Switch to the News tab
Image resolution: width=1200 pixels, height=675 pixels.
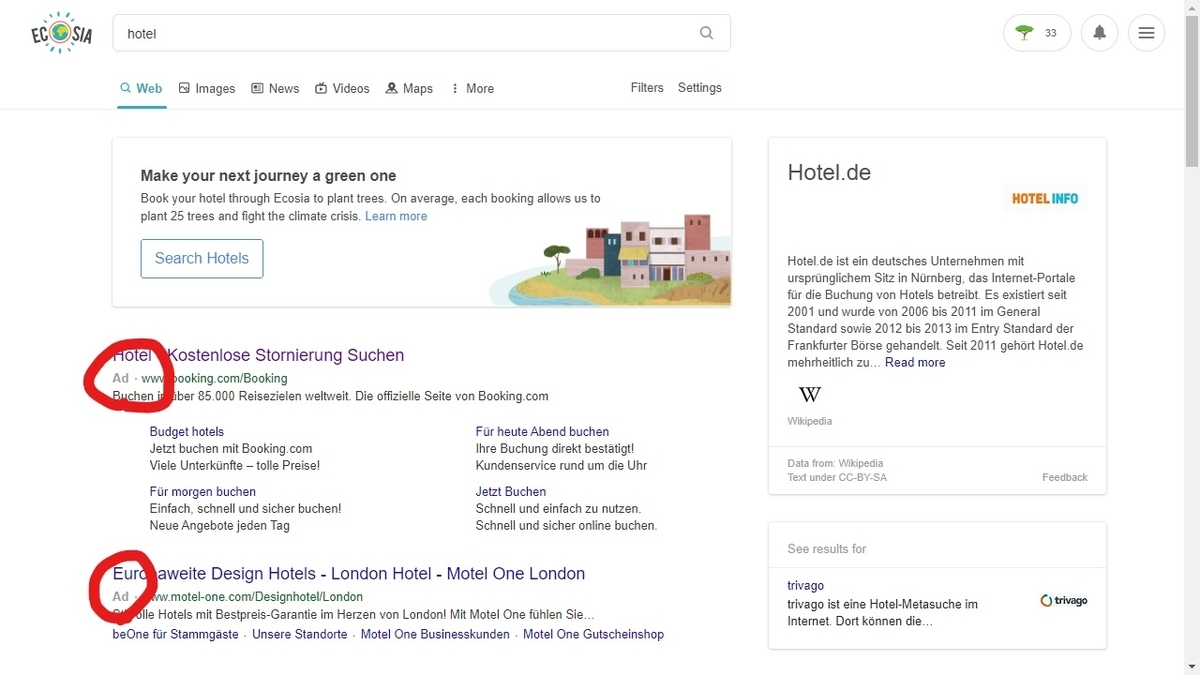click(x=275, y=88)
